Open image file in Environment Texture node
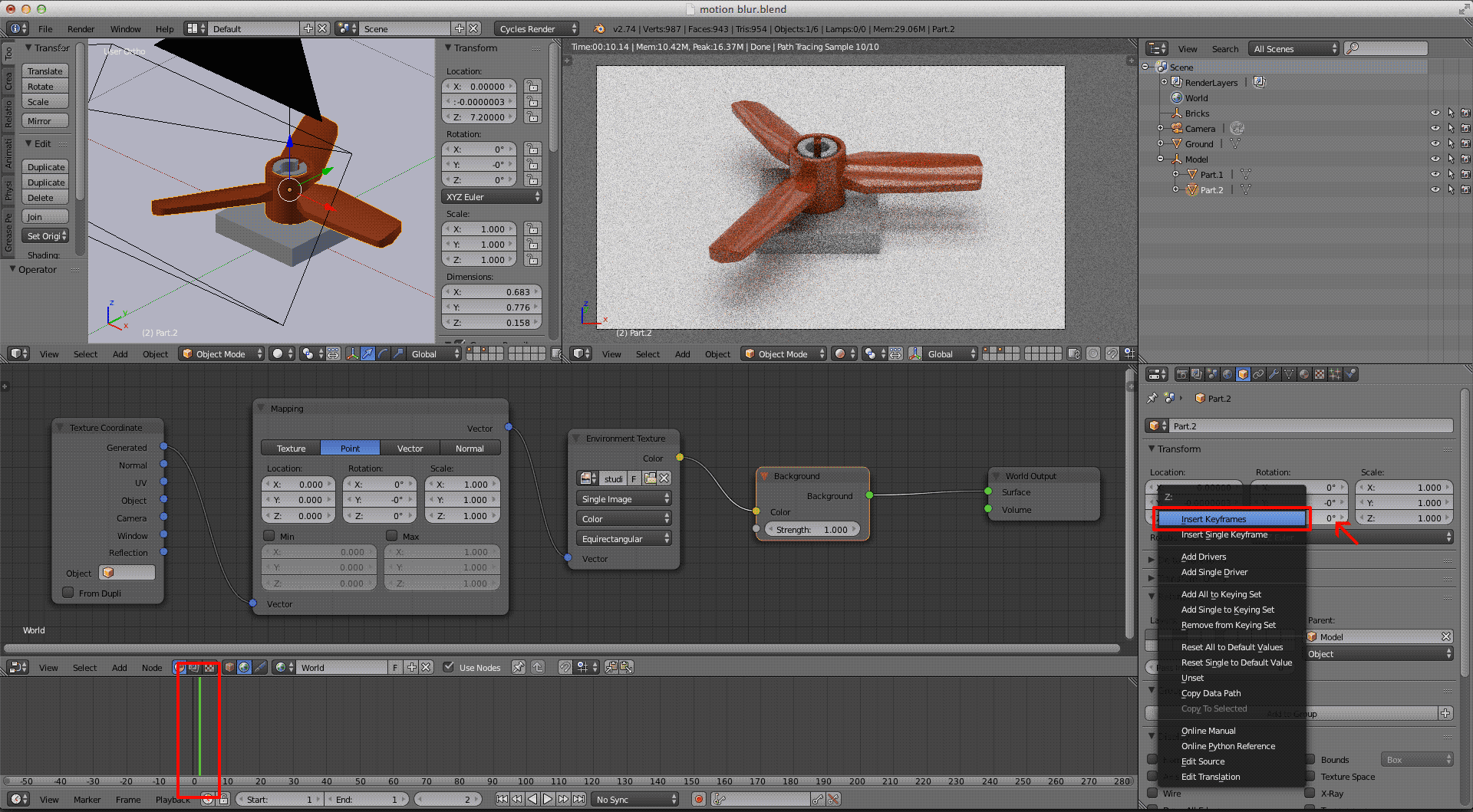The width and height of the screenshot is (1473, 812). pyautogui.click(x=650, y=478)
